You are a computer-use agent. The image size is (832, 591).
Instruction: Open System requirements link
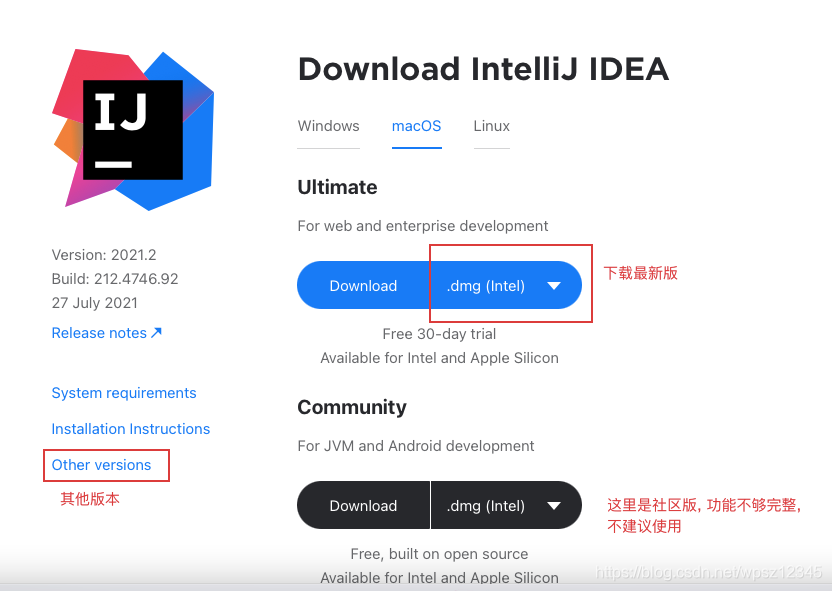click(x=124, y=393)
